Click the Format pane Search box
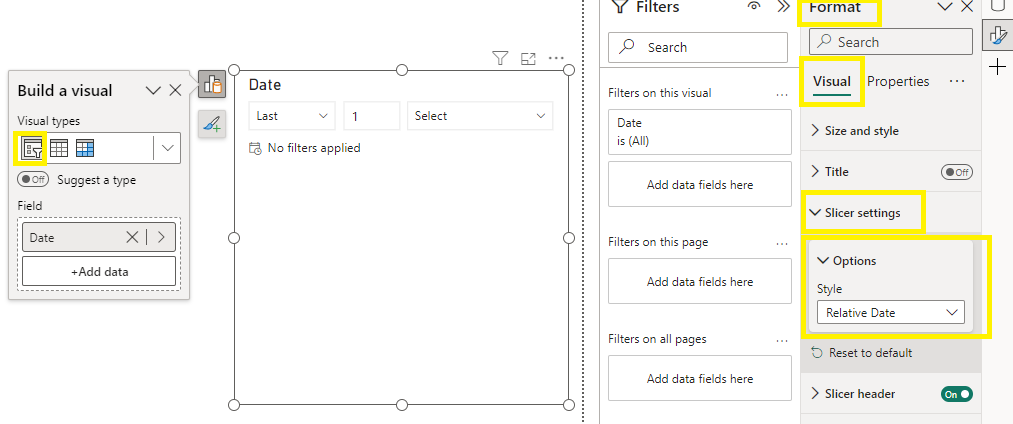Viewport: 1013px width, 424px height. [891, 42]
